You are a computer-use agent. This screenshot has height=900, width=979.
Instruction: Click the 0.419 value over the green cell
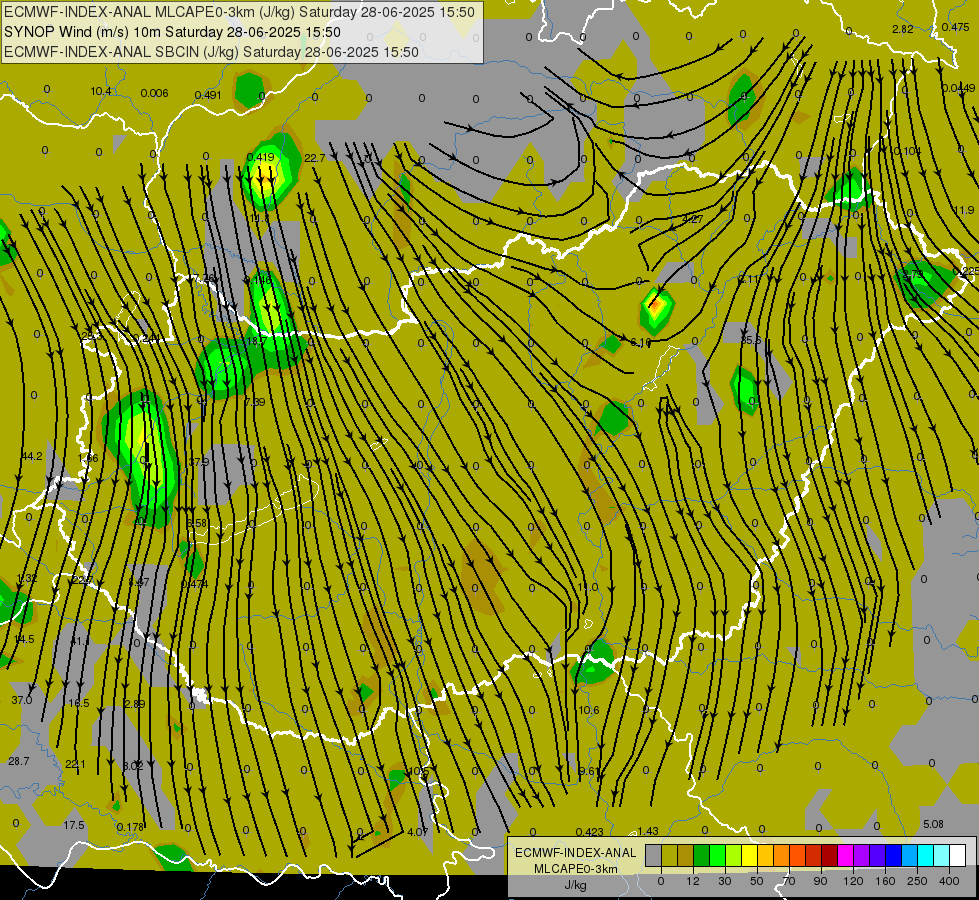tap(260, 157)
